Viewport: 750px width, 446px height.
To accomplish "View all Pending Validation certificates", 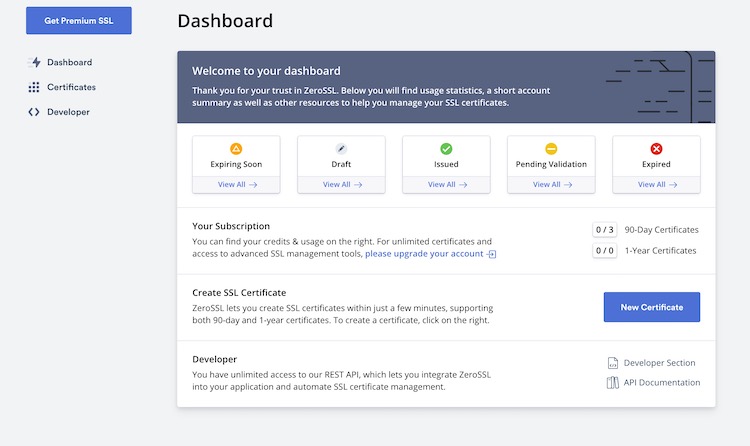I will point(552,185).
